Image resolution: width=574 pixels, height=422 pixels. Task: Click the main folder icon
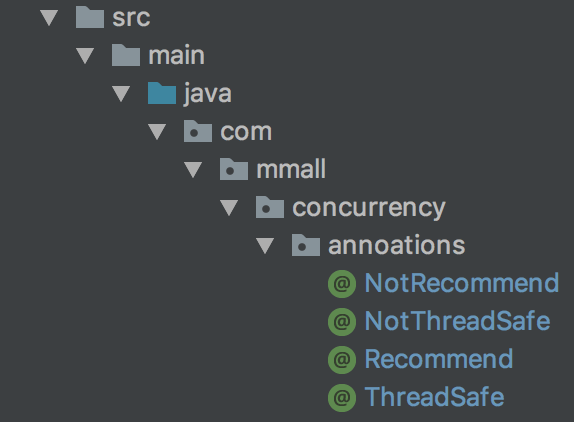tap(126, 55)
